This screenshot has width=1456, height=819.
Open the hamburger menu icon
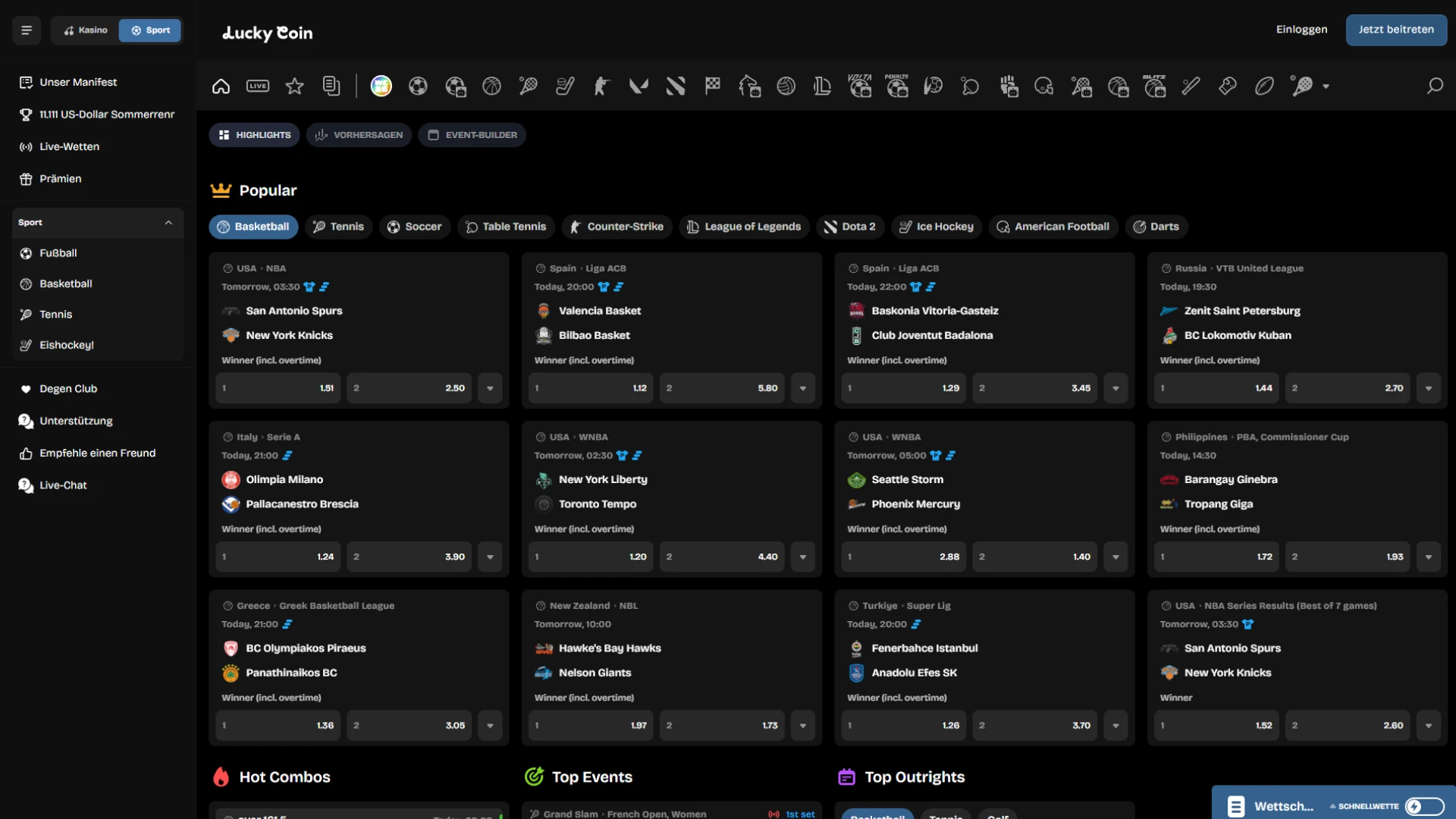coord(27,30)
